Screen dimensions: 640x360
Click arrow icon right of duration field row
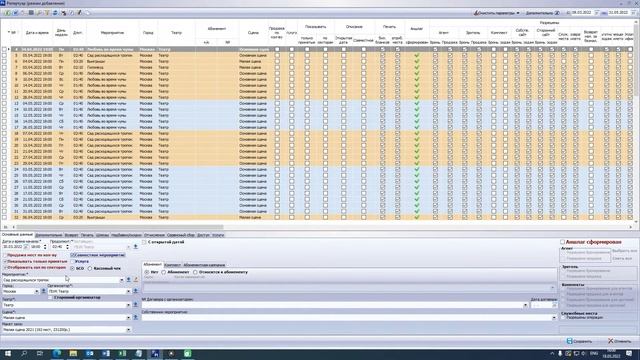click(x=136, y=247)
